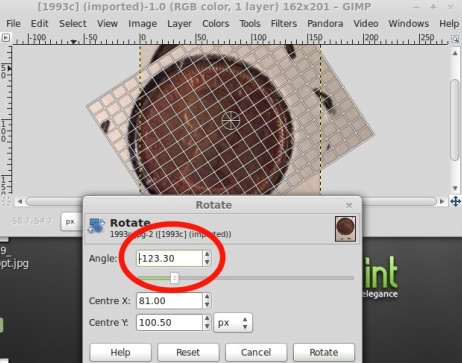The image size is (462, 363).
Task: Click the pointer coordinates readout in status bar
Action: (31, 221)
